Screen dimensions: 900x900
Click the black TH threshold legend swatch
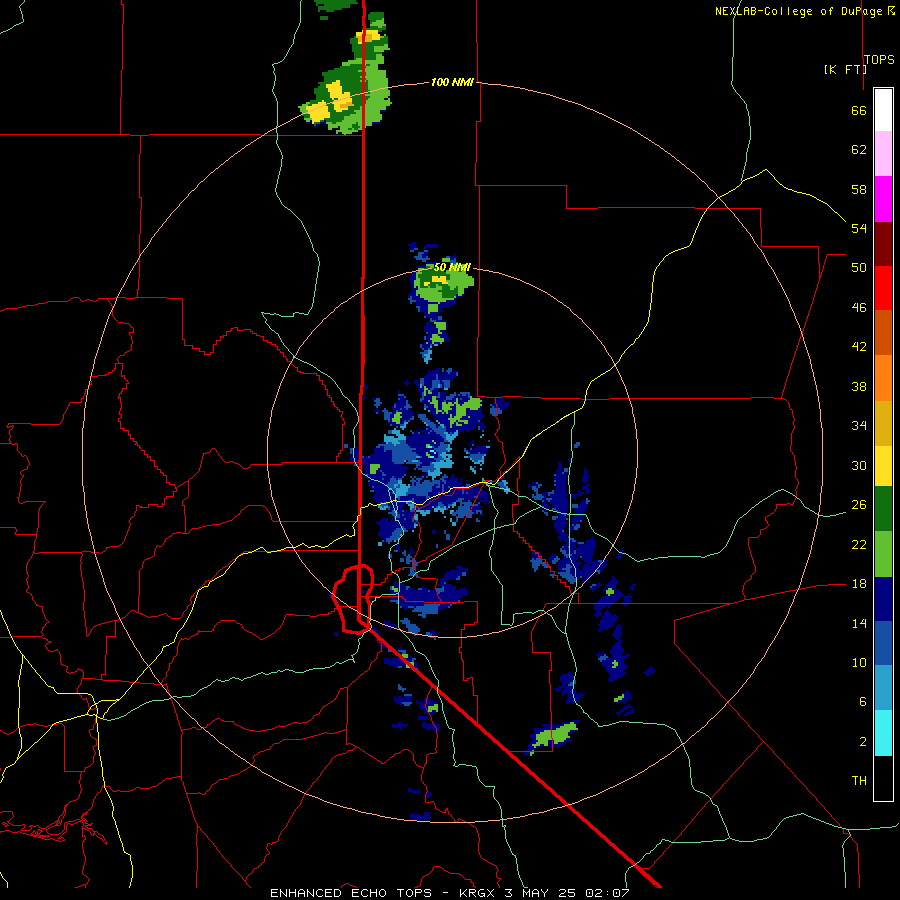883,778
